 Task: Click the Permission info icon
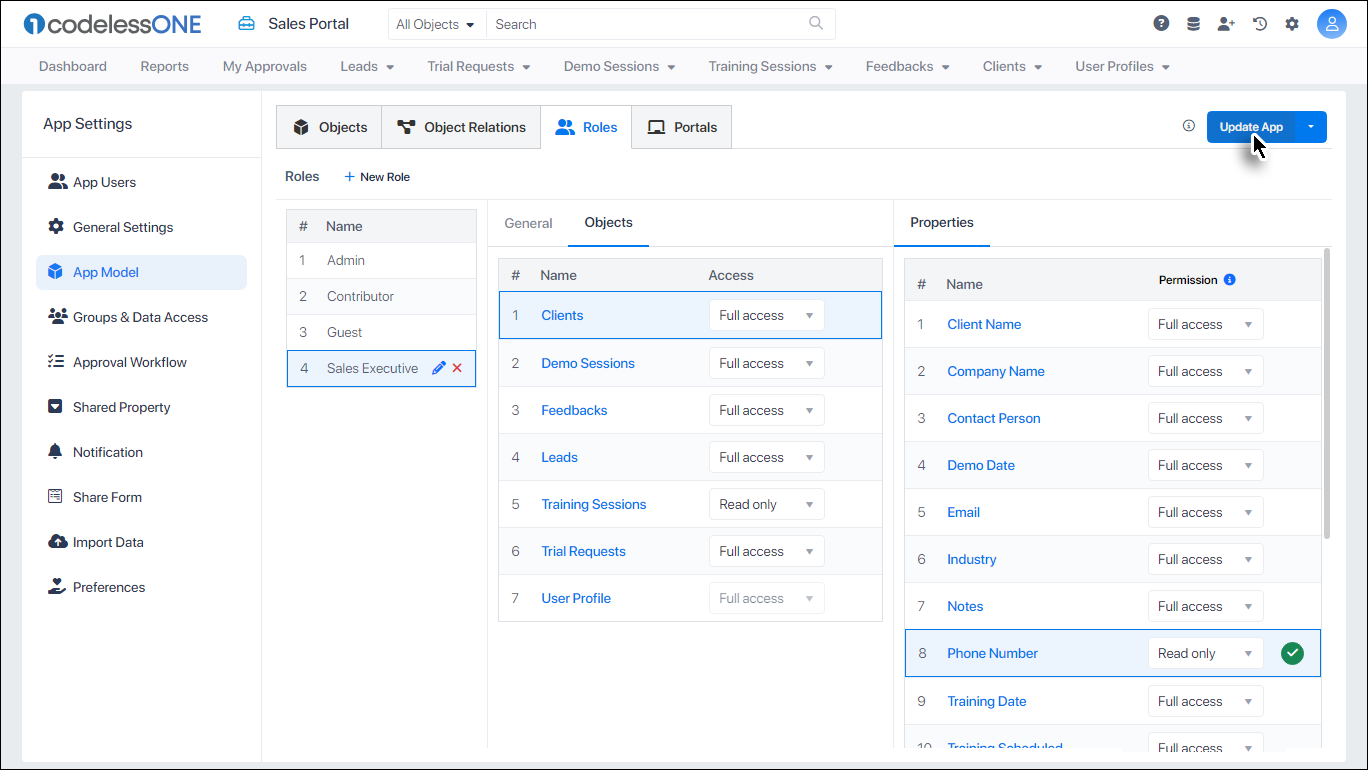1230,280
